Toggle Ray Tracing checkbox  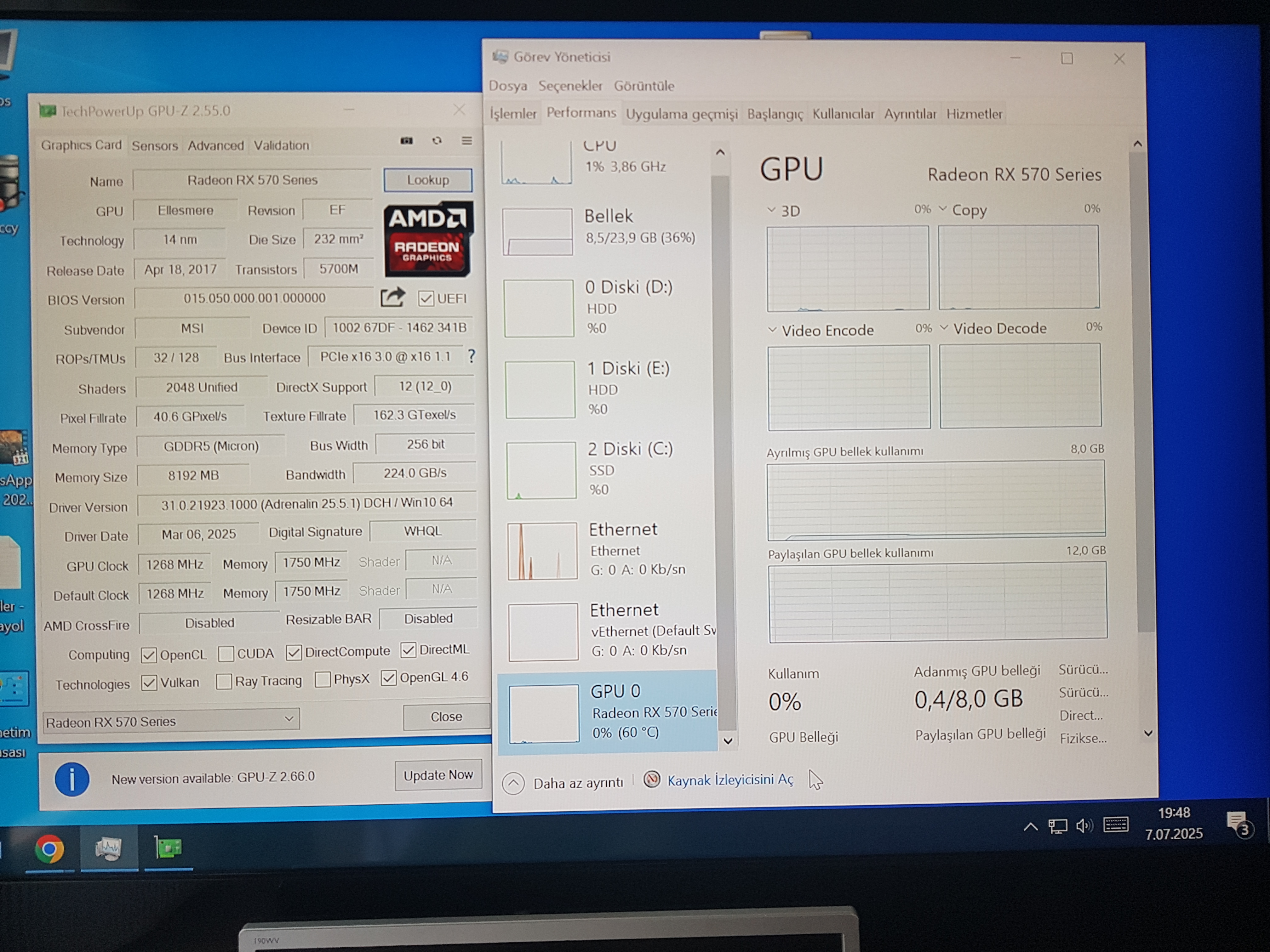[224, 681]
